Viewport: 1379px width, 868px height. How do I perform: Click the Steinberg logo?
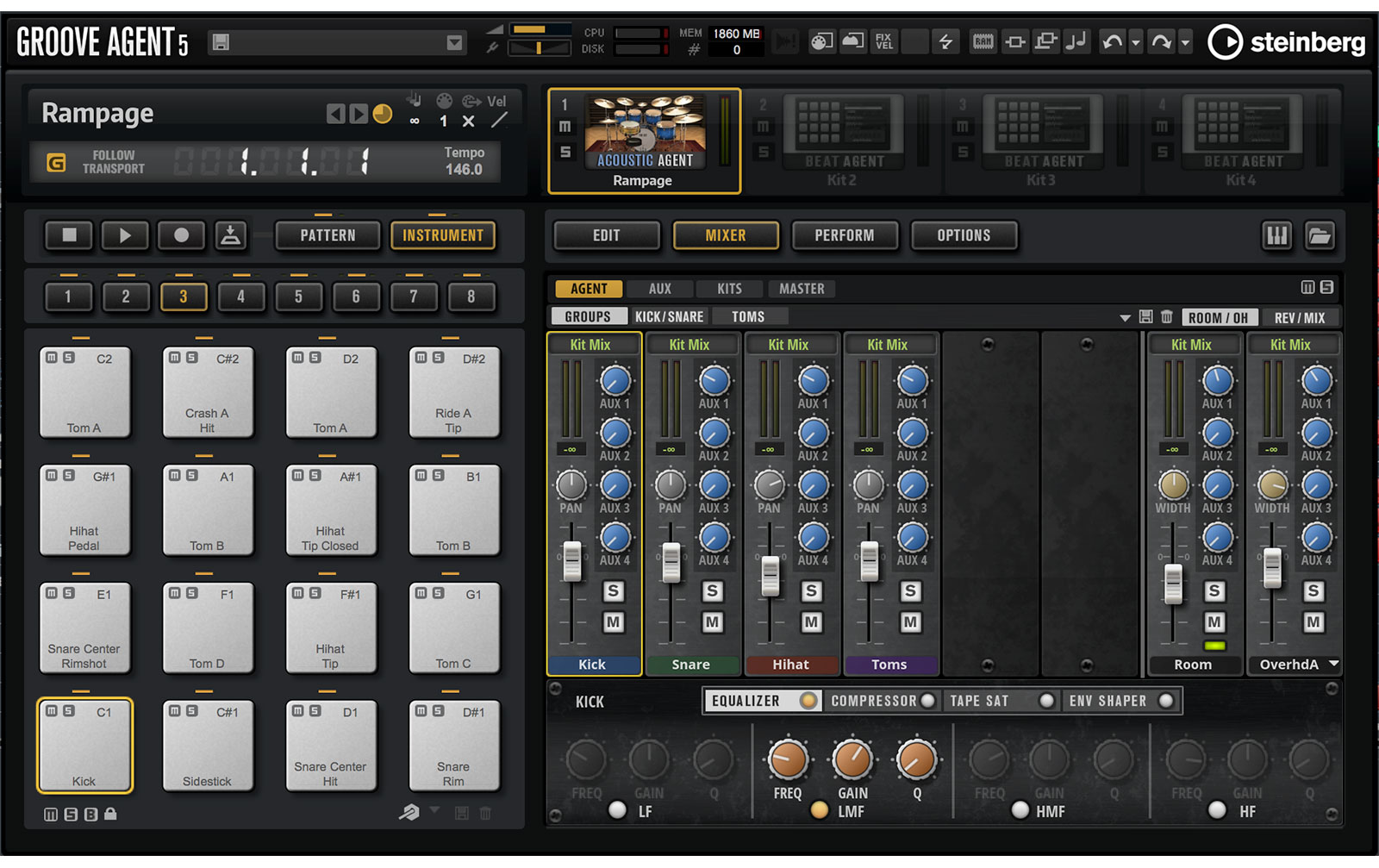[x=1286, y=41]
